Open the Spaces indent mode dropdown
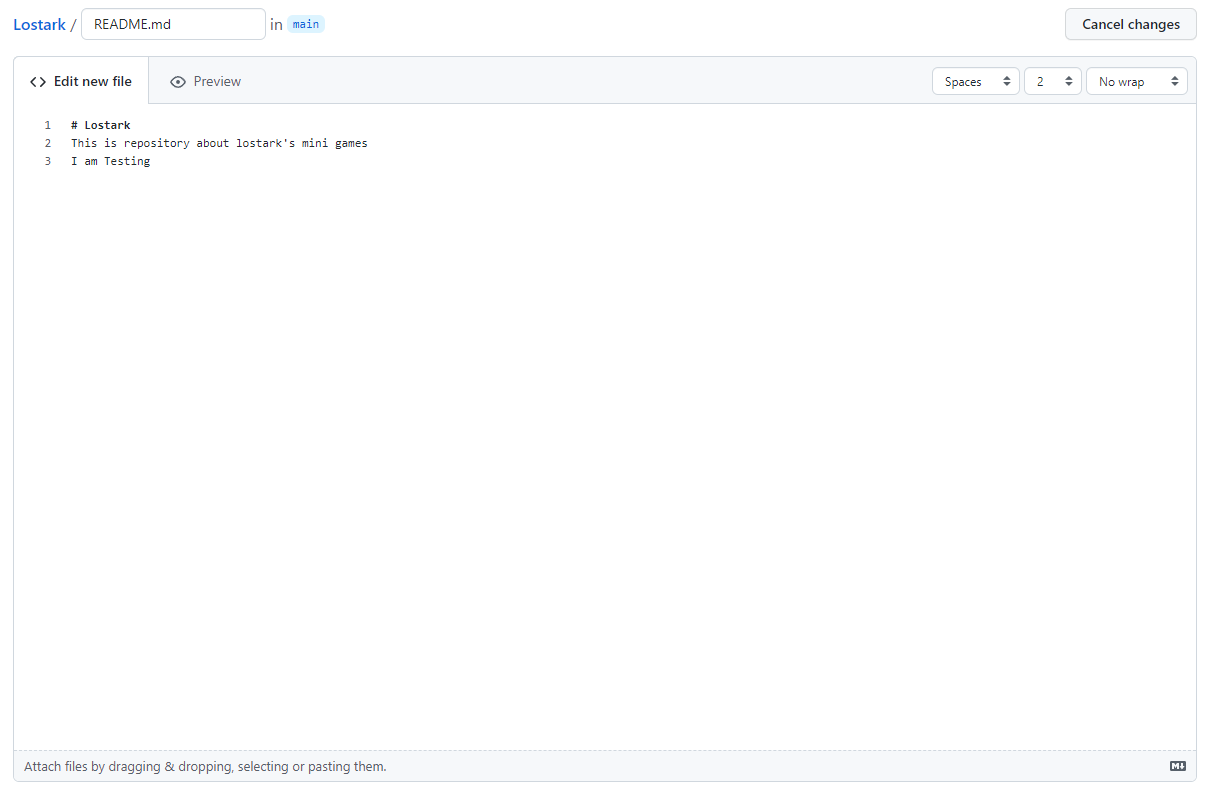The height and width of the screenshot is (791, 1214). click(x=976, y=82)
